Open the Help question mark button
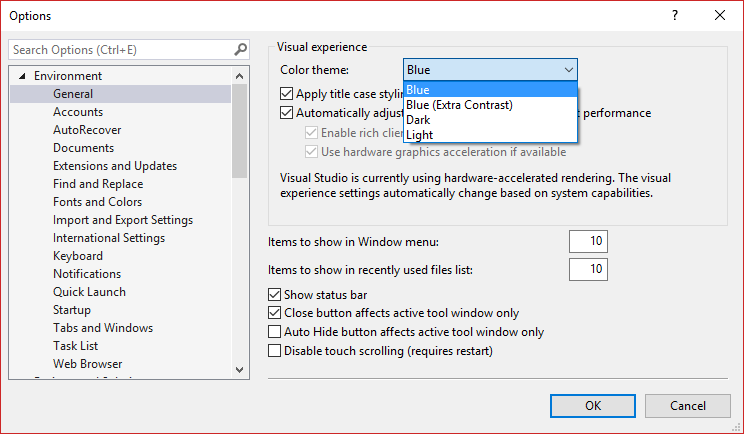This screenshot has height=434, width=744. (675, 16)
